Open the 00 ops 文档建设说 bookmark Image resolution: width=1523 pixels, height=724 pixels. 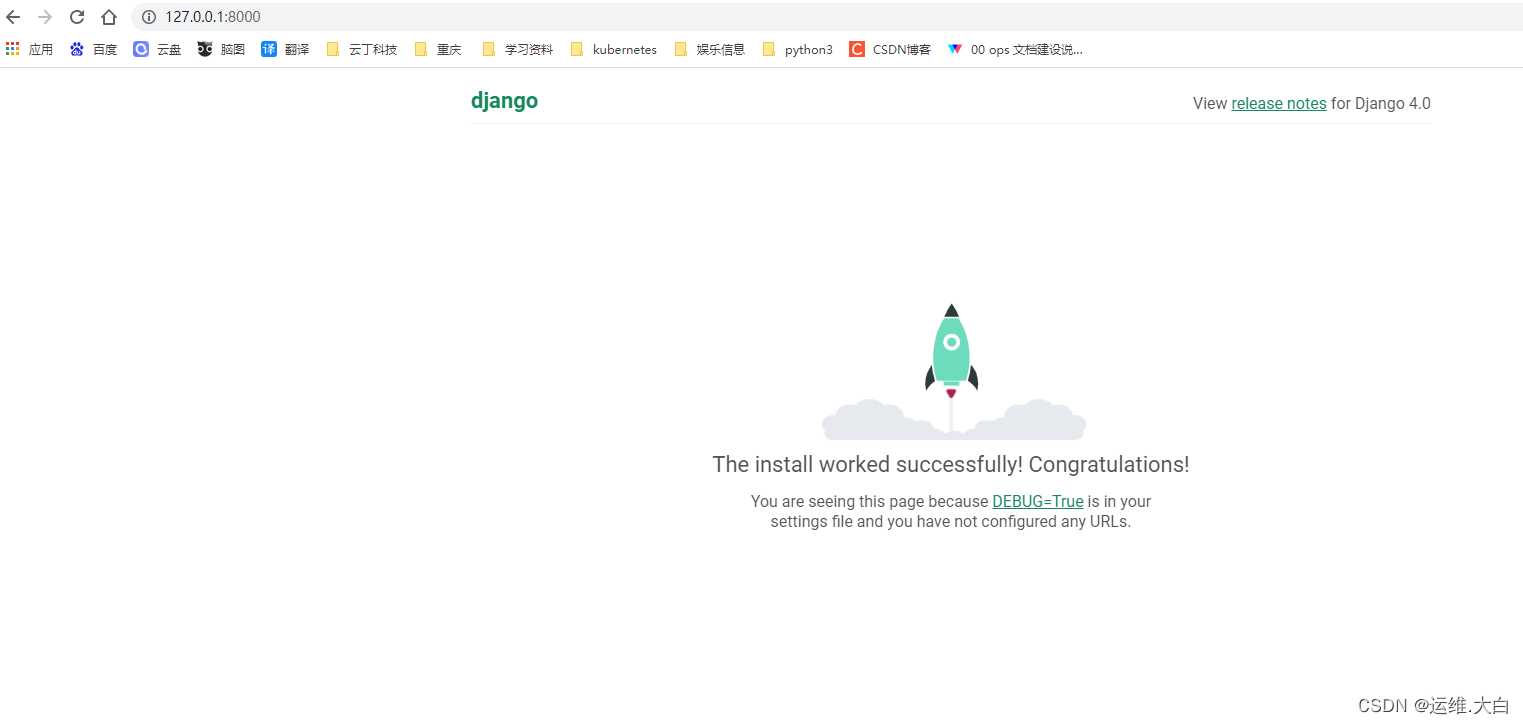click(x=1015, y=49)
